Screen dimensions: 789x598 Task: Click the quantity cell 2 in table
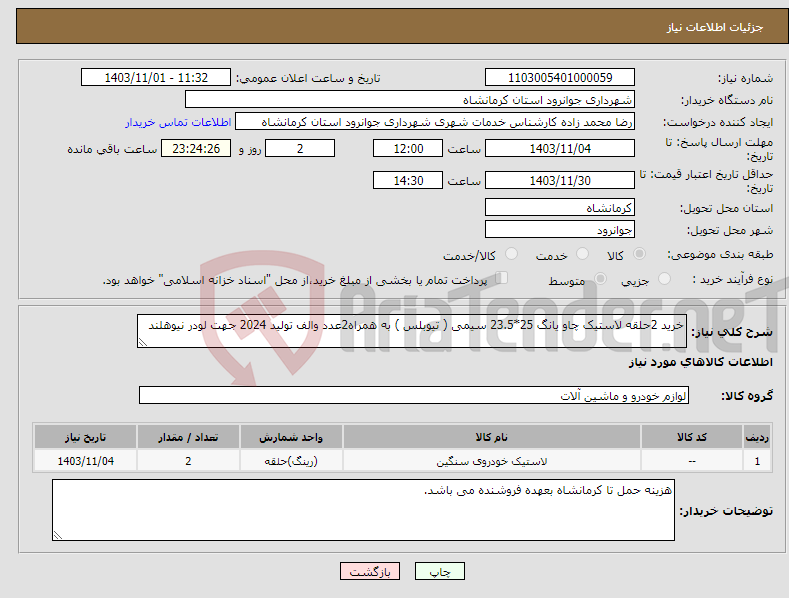(188, 461)
